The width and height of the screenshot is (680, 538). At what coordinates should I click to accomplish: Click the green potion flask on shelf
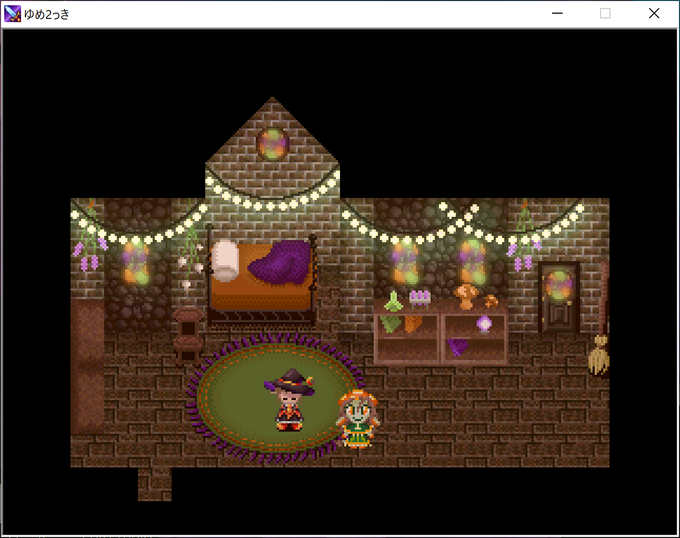point(393,301)
